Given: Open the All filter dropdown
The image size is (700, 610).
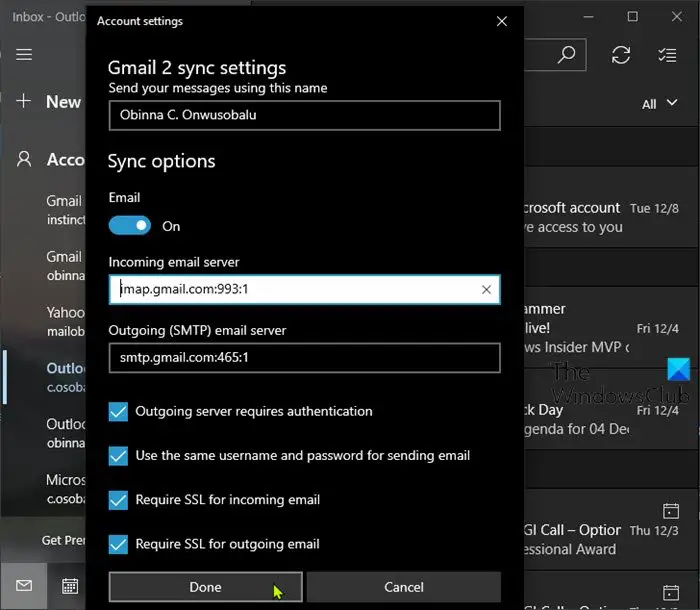Looking at the screenshot, I should tap(659, 104).
